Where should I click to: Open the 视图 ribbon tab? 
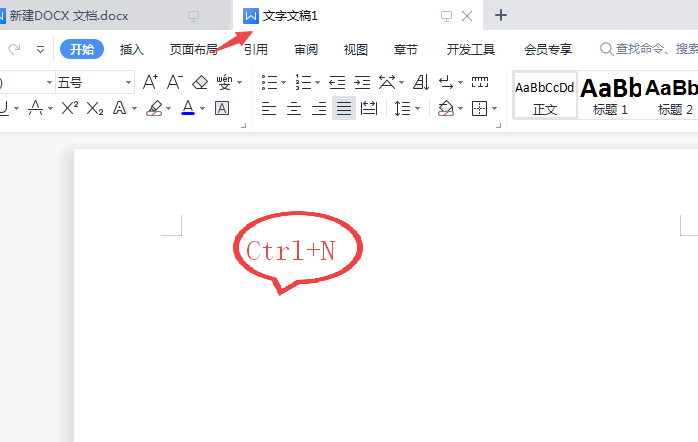click(356, 49)
